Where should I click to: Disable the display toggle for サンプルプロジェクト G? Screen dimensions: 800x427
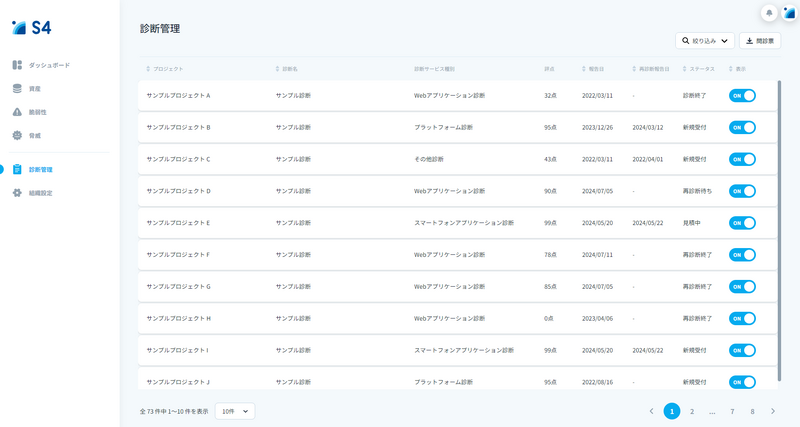[742, 287]
